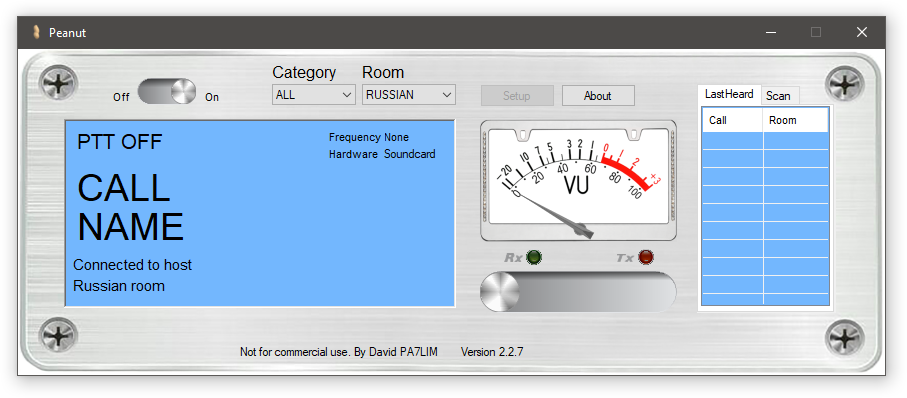Open the Category dropdown
This screenshot has height=398, width=907.
point(314,95)
